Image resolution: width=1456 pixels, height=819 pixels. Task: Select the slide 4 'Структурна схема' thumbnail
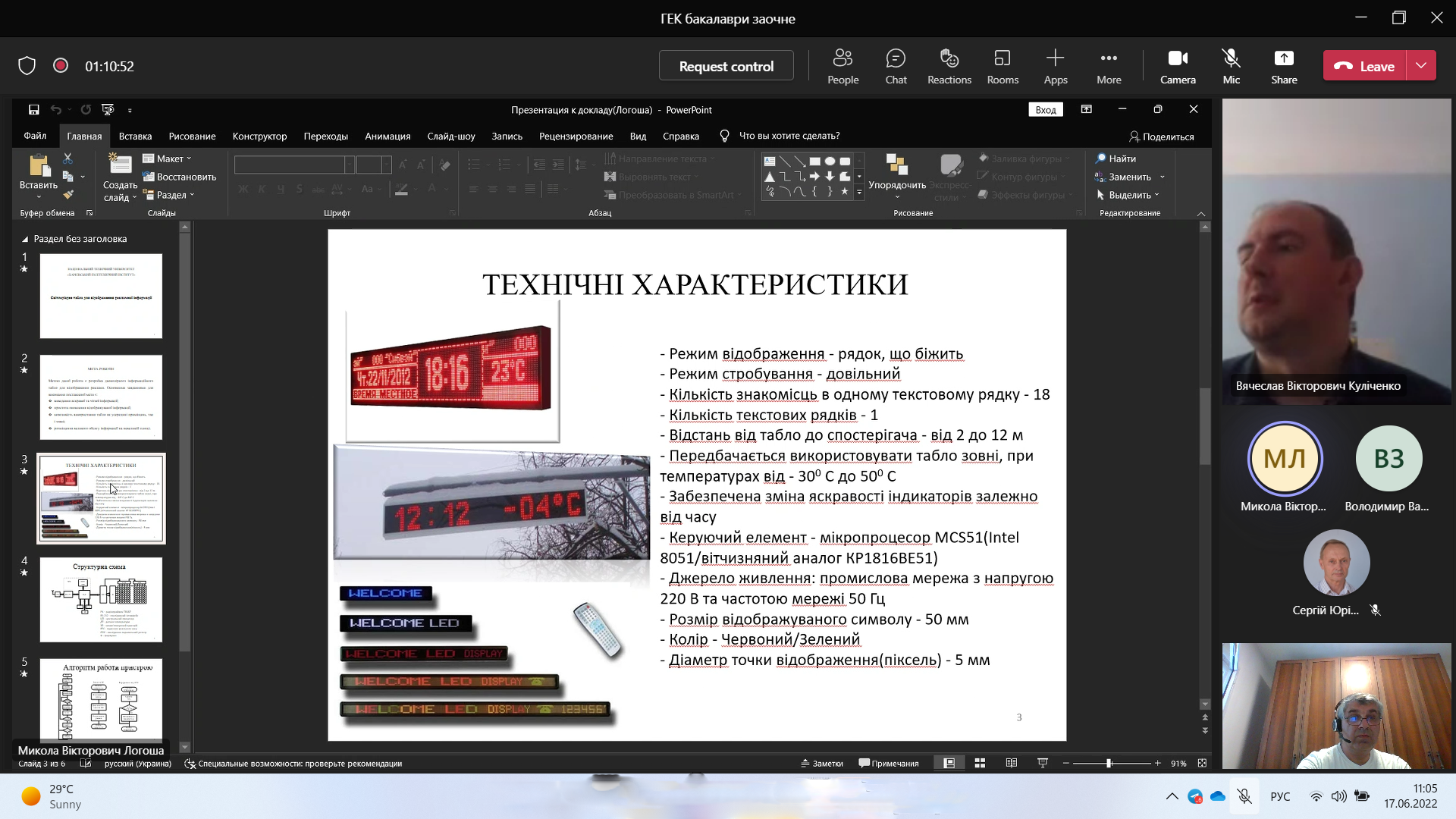[101, 599]
